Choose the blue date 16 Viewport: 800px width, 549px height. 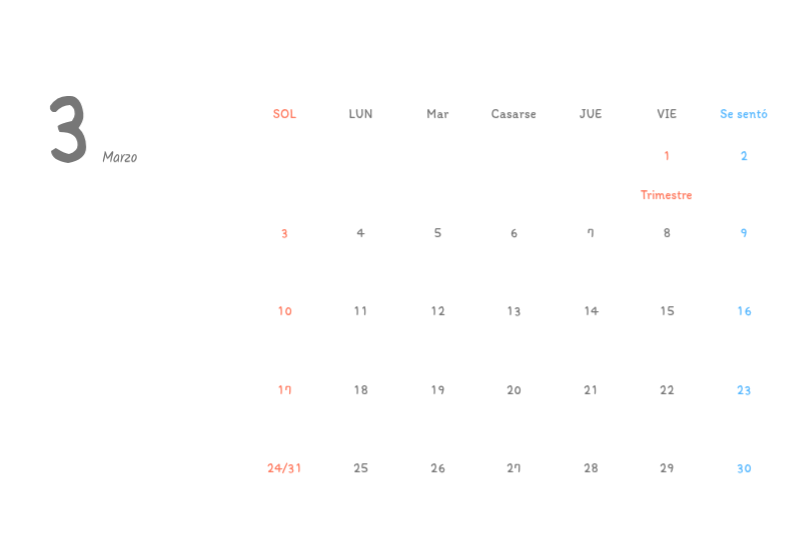tap(744, 311)
